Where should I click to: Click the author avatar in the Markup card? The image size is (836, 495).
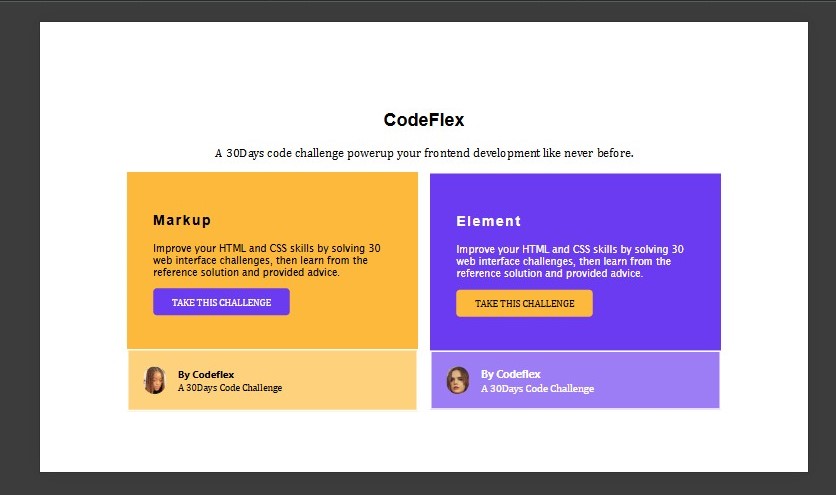[155, 380]
